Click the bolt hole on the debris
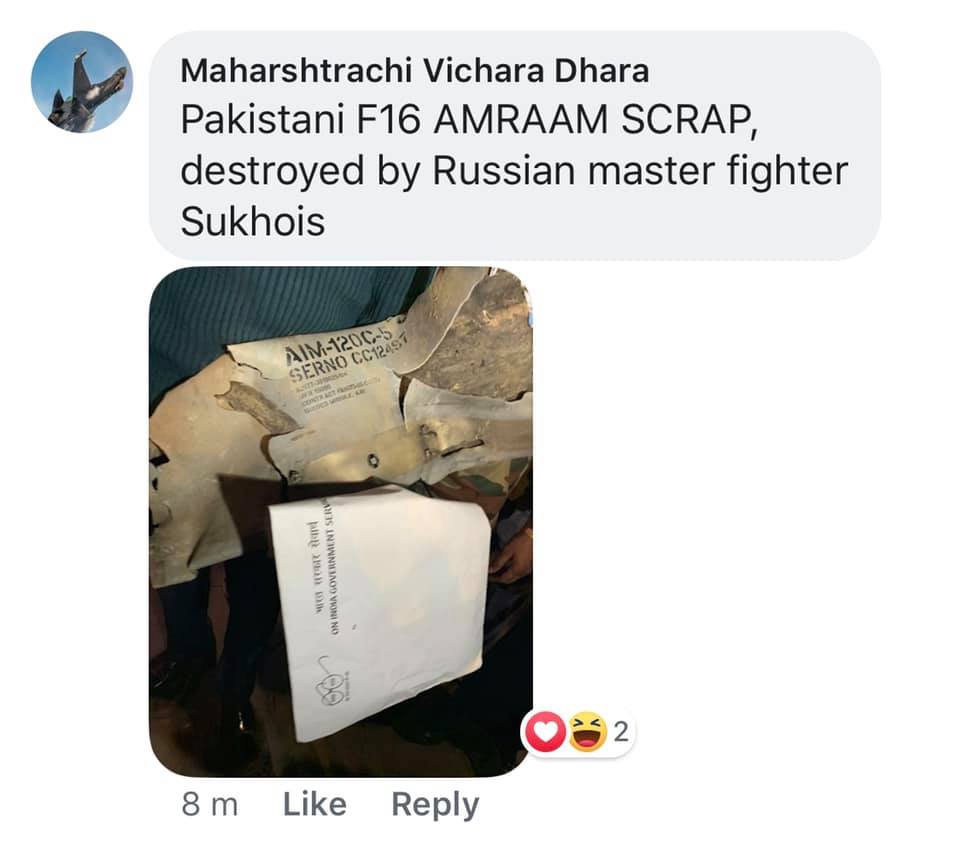 pyautogui.click(x=372, y=459)
